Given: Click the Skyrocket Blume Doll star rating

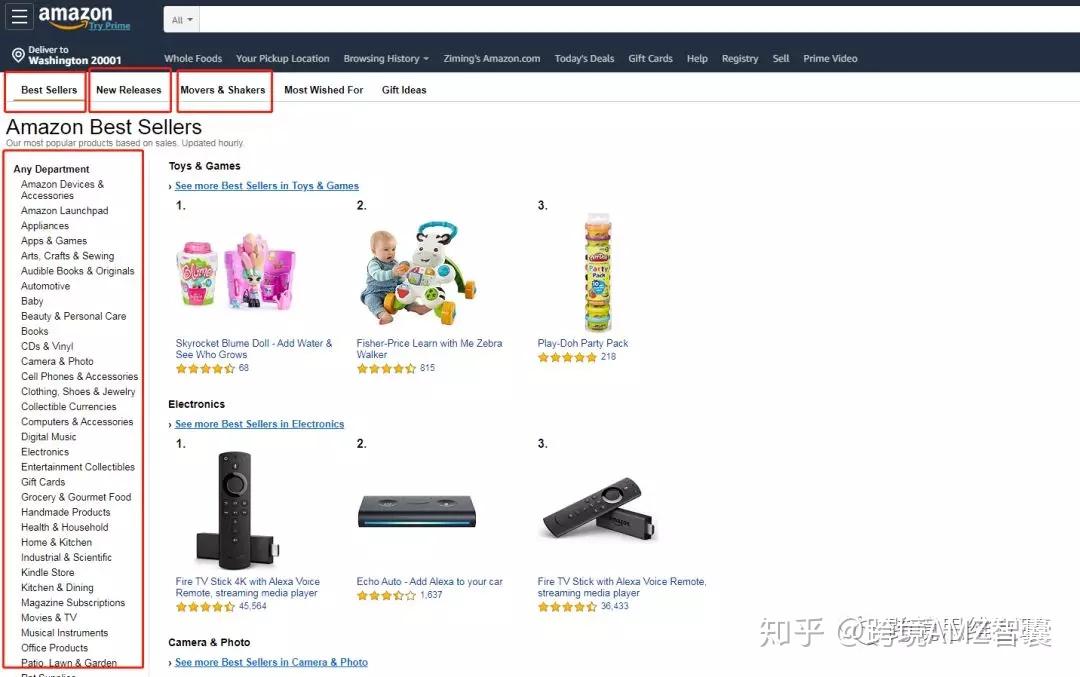Looking at the screenshot, I should (205, 368).
